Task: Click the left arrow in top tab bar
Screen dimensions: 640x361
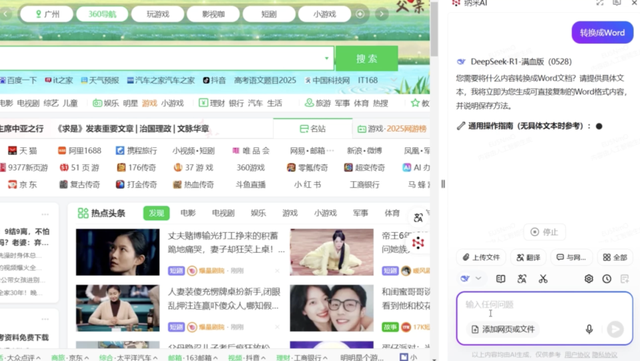Action: pyautogui.click(x=6, y=14)
